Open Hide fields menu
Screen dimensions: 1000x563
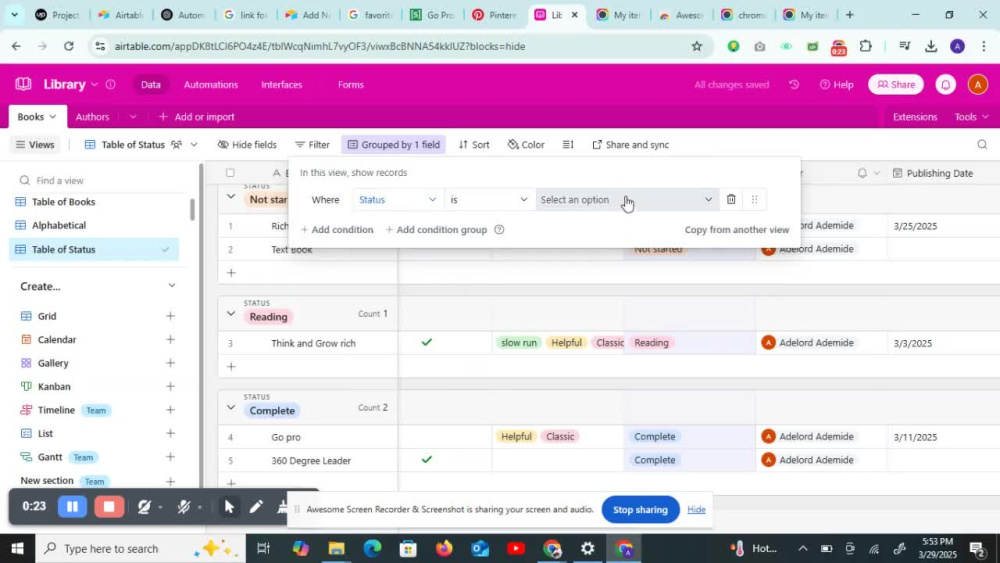(247, 145)
